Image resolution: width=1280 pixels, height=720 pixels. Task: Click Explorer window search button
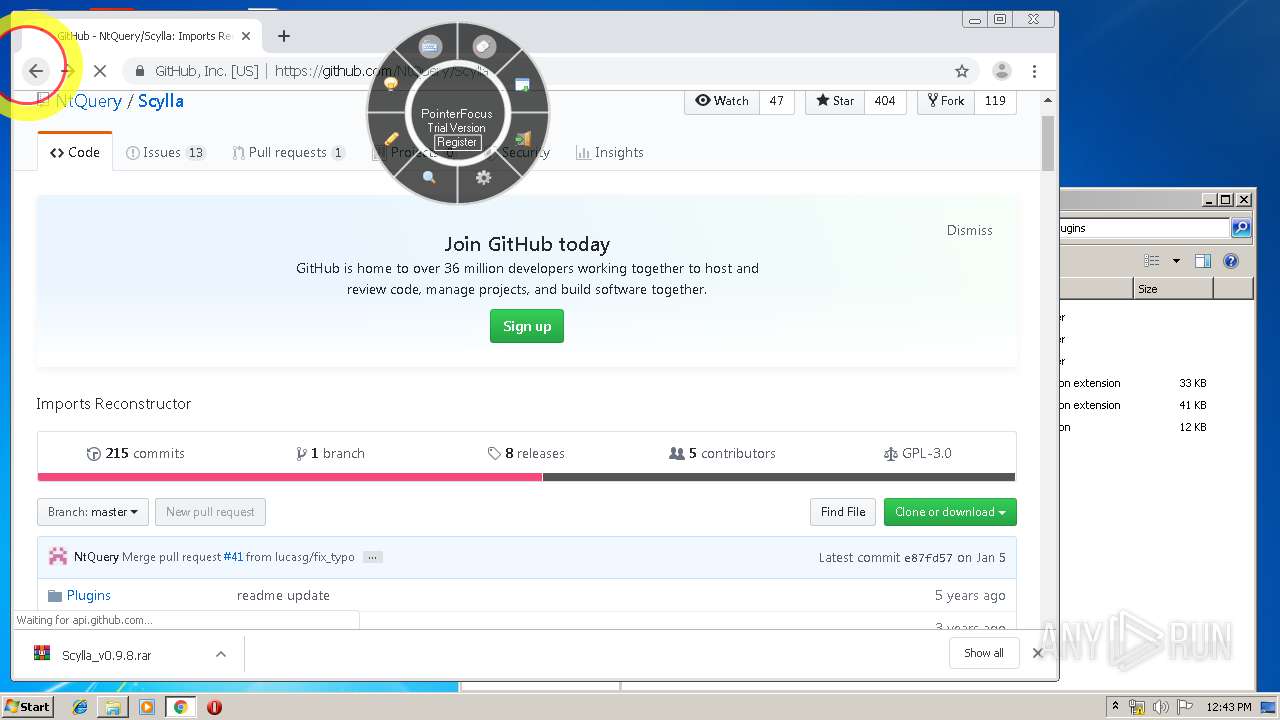1241,228
